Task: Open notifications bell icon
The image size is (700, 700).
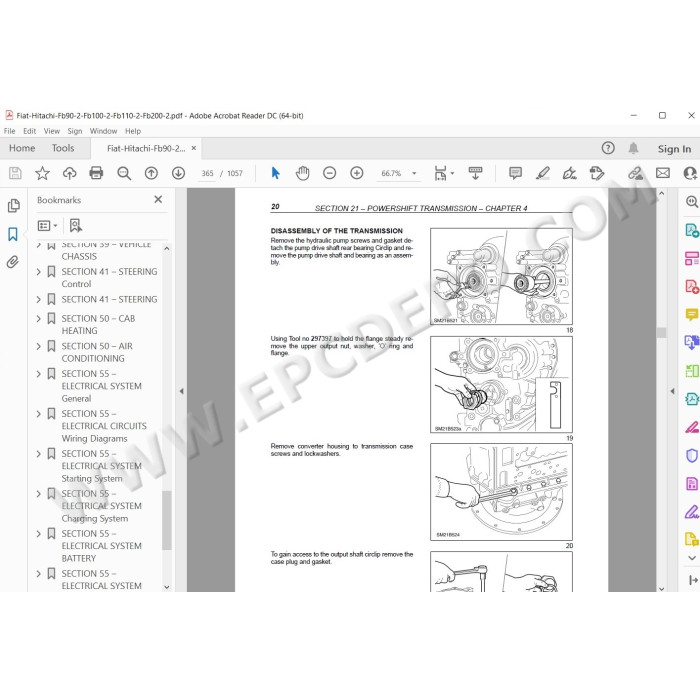Action: pos(633,148)
